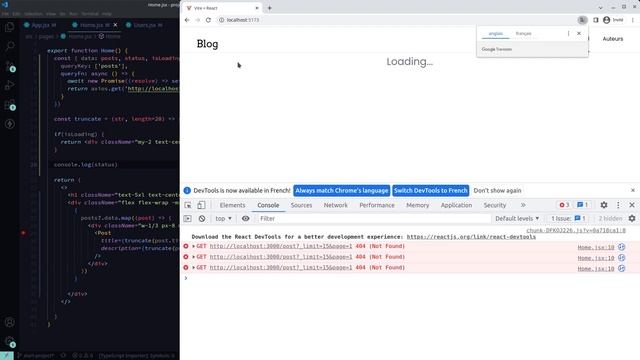This screenshot has height=360, width=640.
Task: Click Switch DevTools to French button
Action: coord(431,191)
